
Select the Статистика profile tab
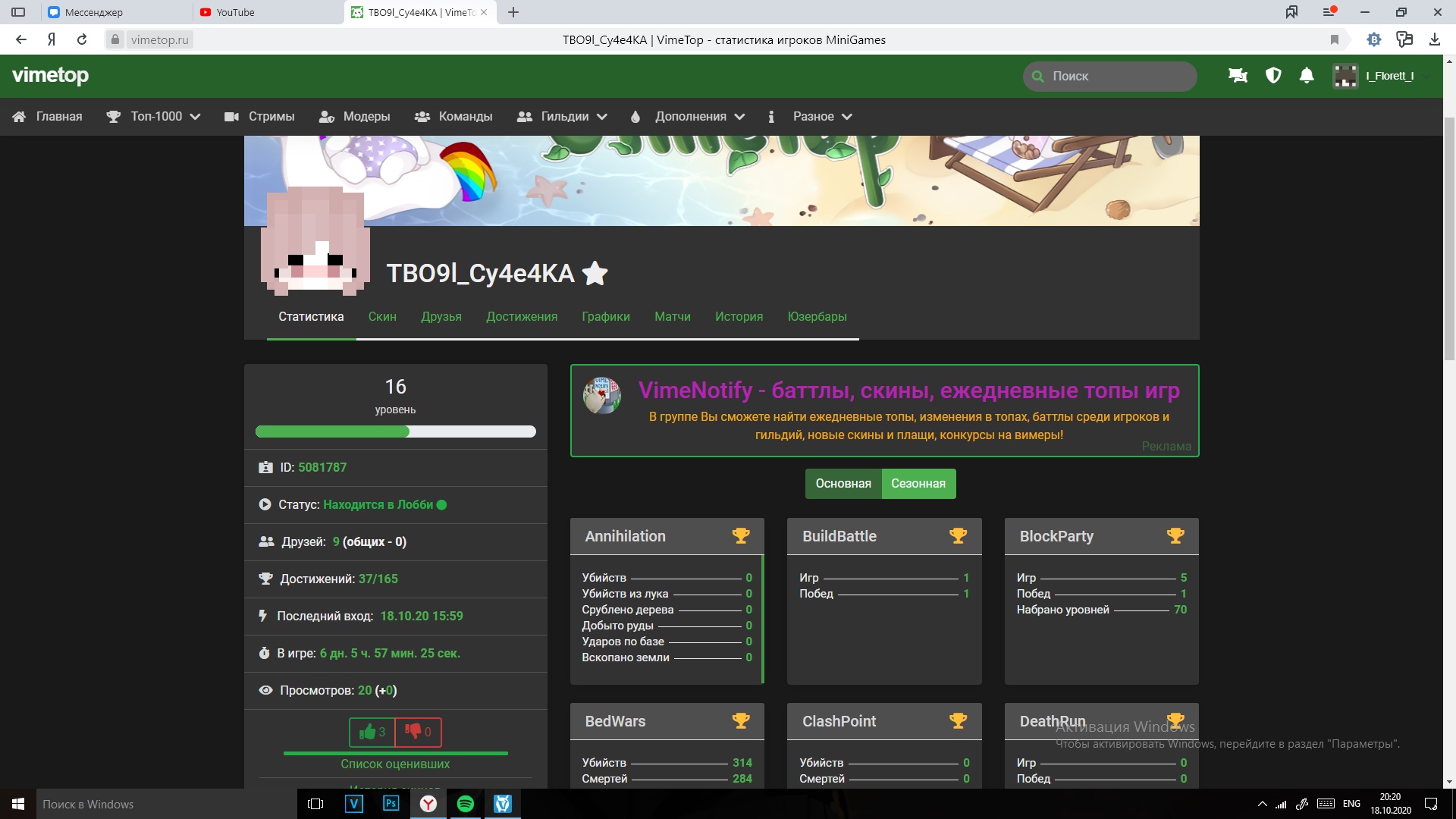tap(311, 316)
